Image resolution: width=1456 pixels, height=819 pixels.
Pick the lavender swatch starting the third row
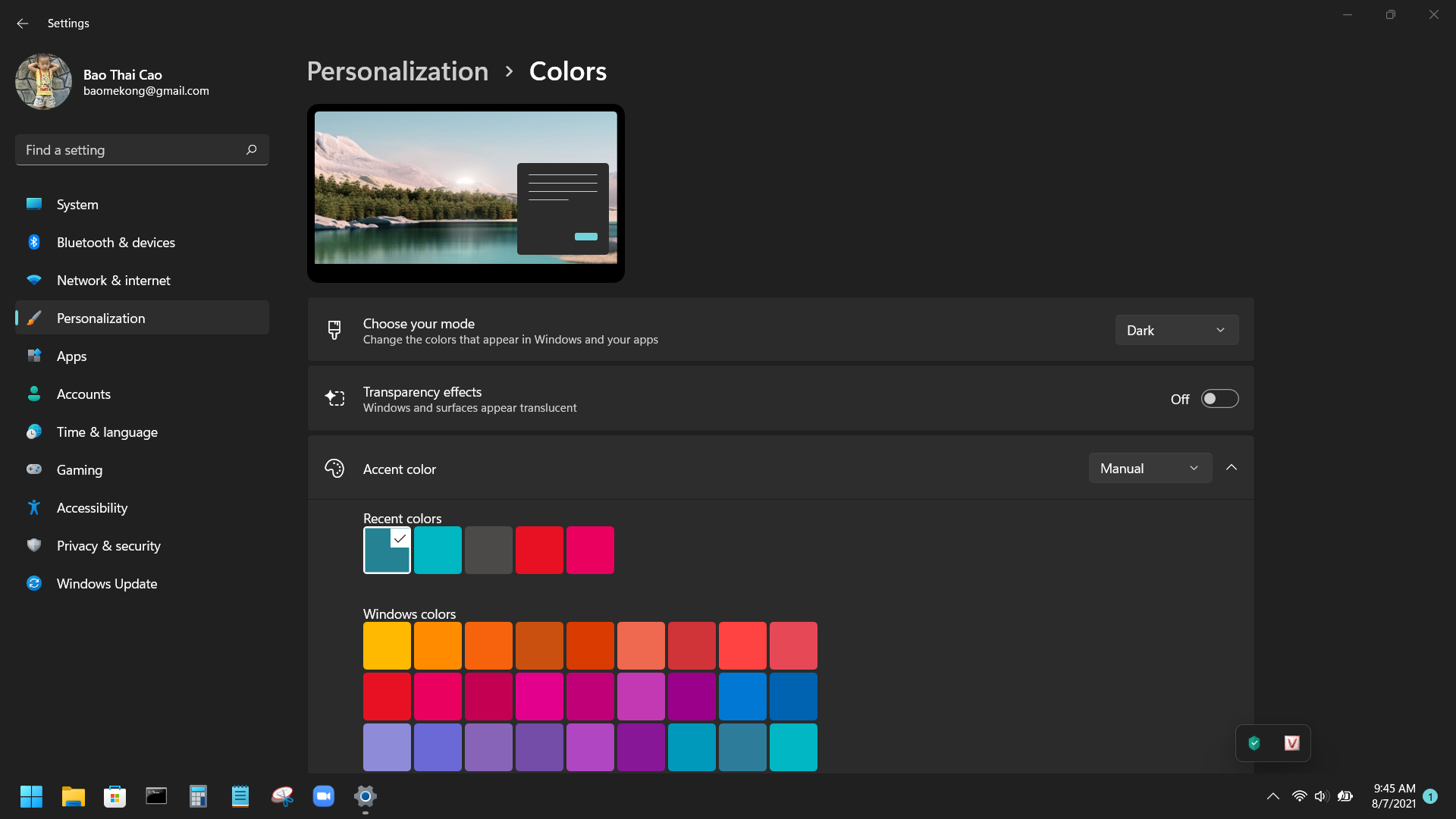pos(387,747)
